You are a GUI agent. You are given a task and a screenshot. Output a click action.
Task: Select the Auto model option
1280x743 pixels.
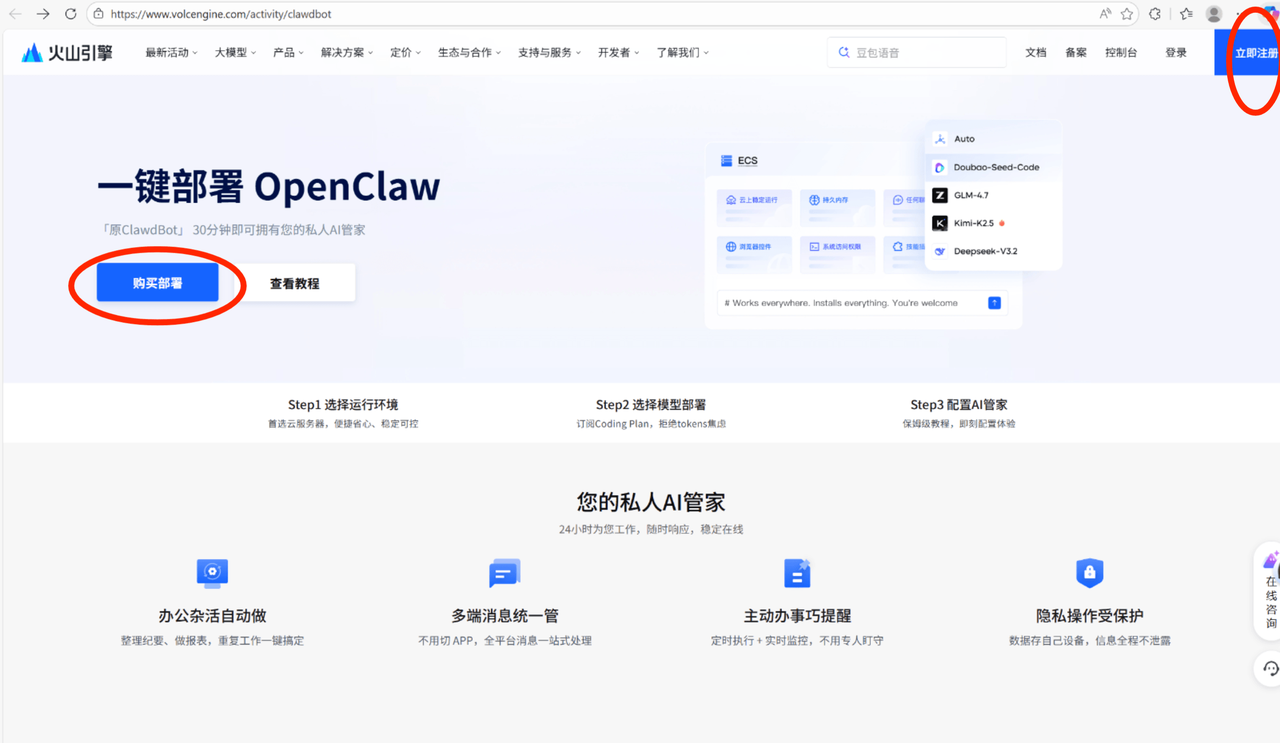click(993, 139)
